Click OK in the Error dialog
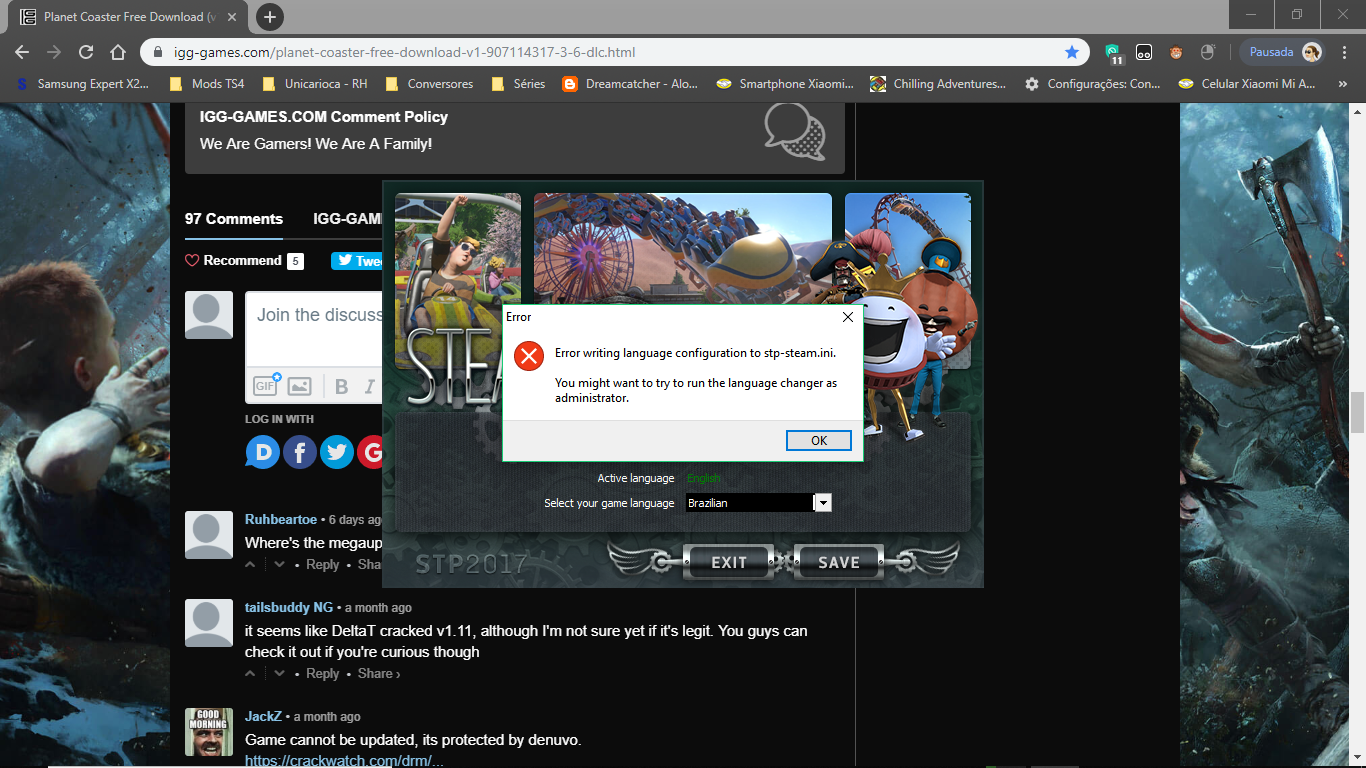The width and height of the screenshot is (1366, 768). pyautogui.click(x=818, y=440)
